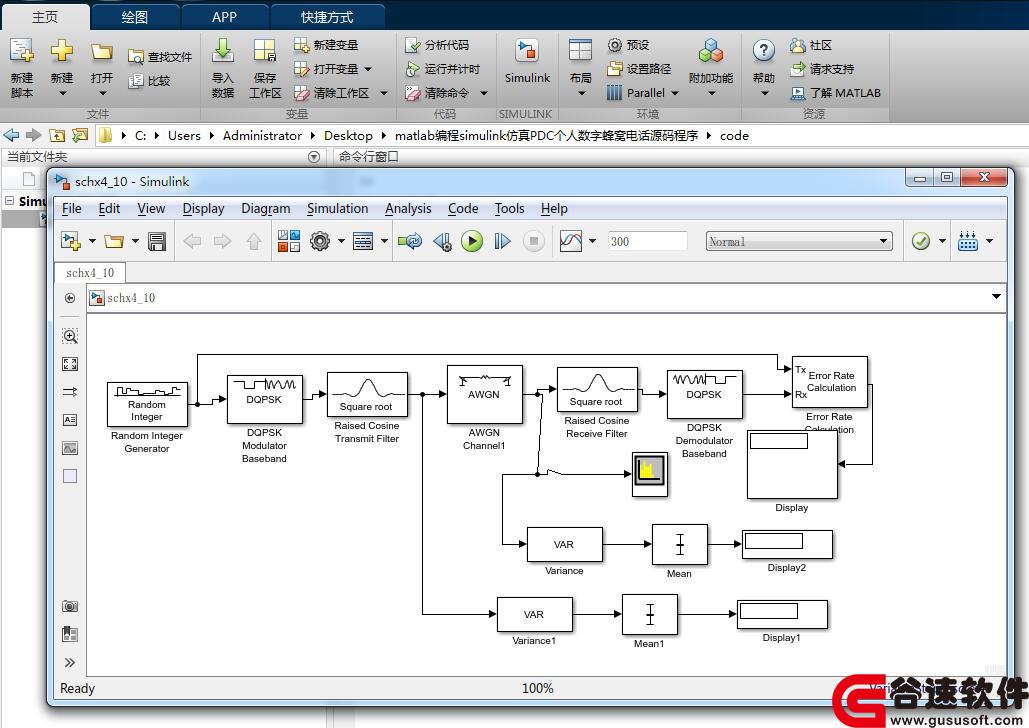Image resolution: width=1029 pixels, height=728 pixels.
Task: Expand the Clear Commands dropdown arrow
Action: coord(484,93)
